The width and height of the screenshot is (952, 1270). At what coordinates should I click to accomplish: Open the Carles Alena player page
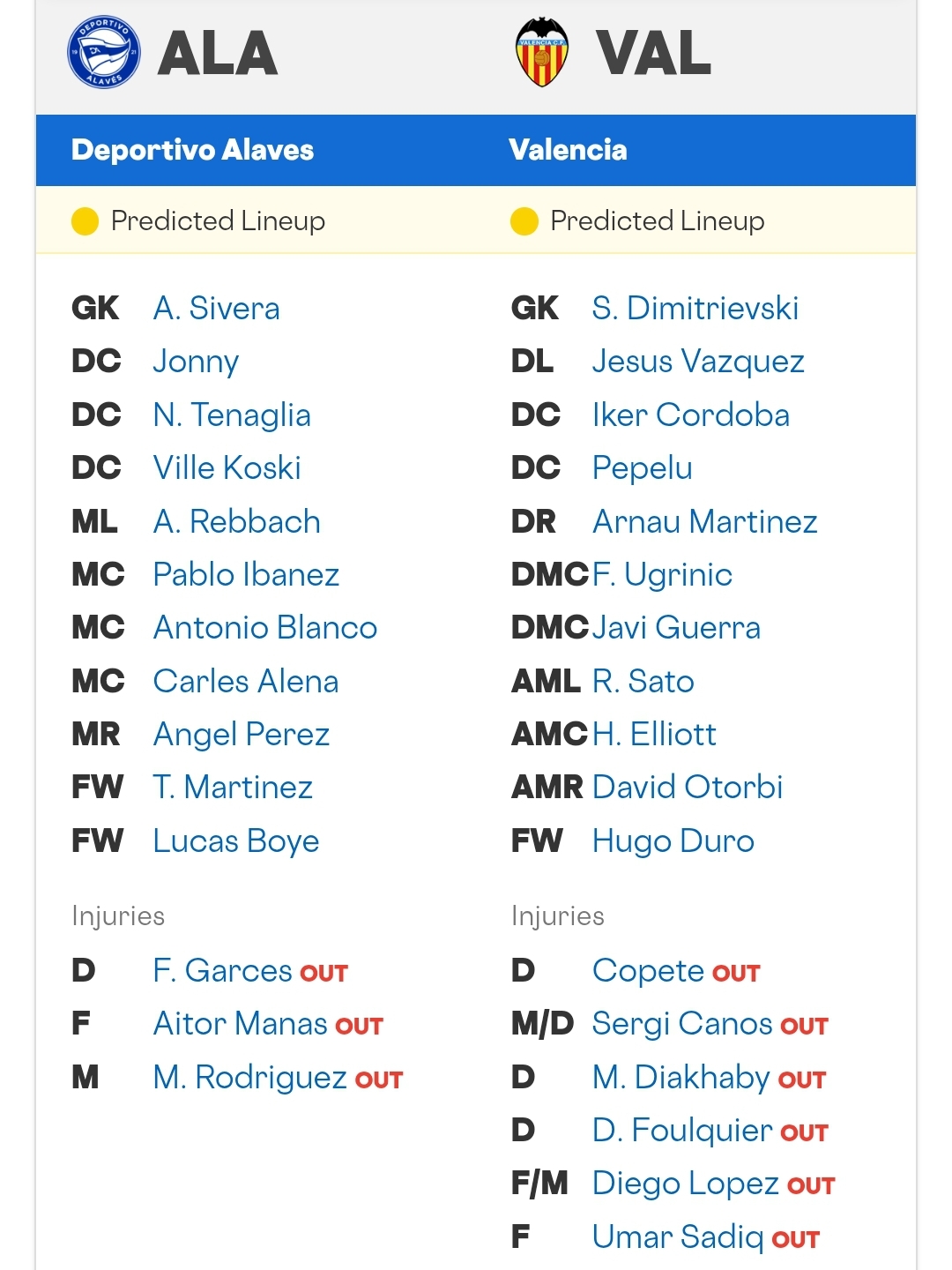point(246,682)
